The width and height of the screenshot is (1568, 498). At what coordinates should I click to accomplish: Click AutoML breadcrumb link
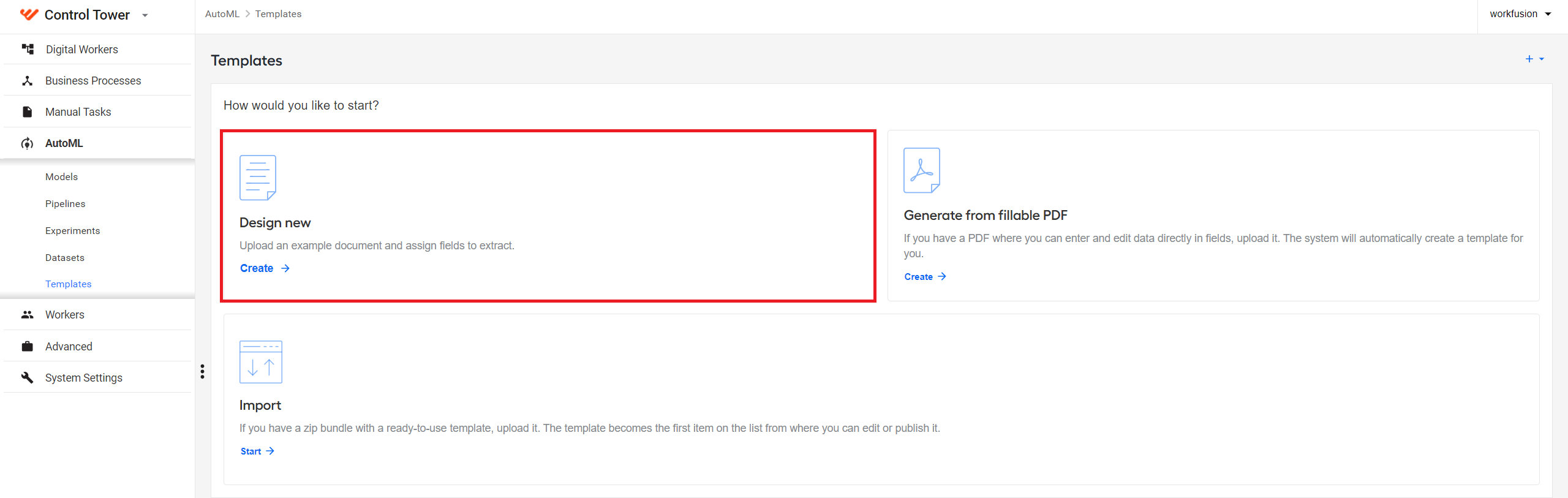point(222,13)
